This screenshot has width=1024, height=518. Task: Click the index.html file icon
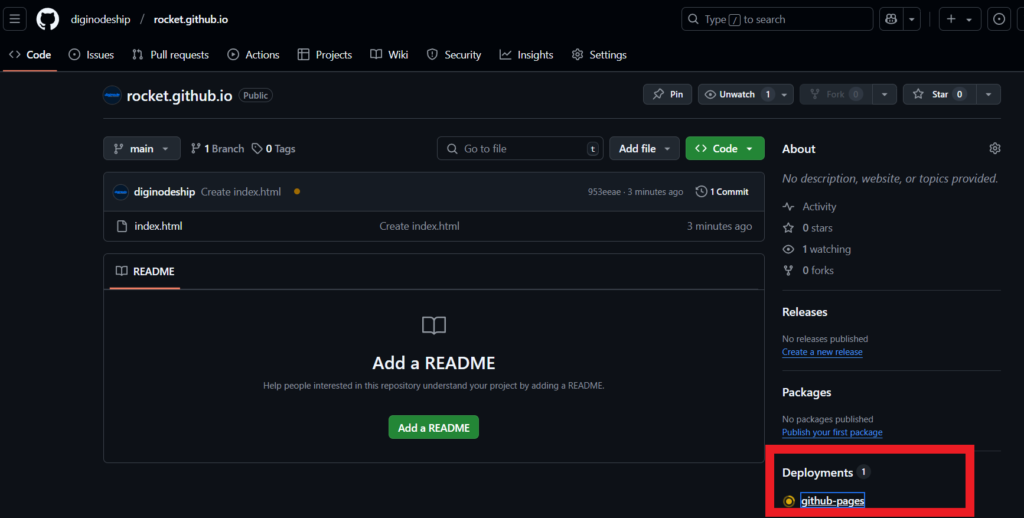point(121,226)
